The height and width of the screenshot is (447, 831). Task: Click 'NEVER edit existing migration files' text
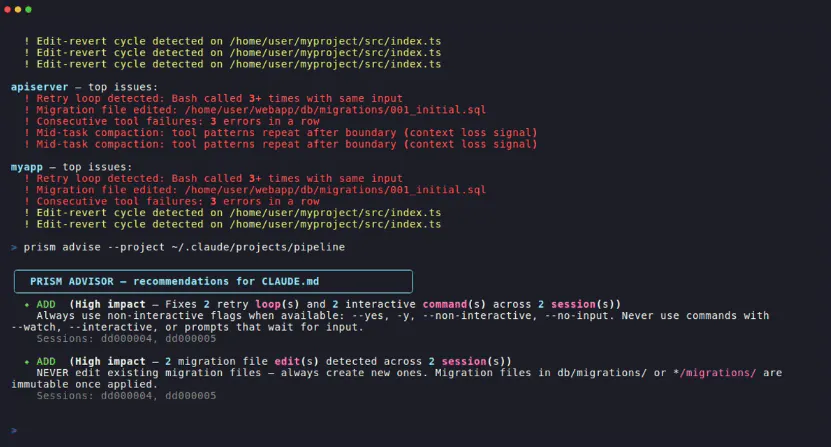(149, 373)
